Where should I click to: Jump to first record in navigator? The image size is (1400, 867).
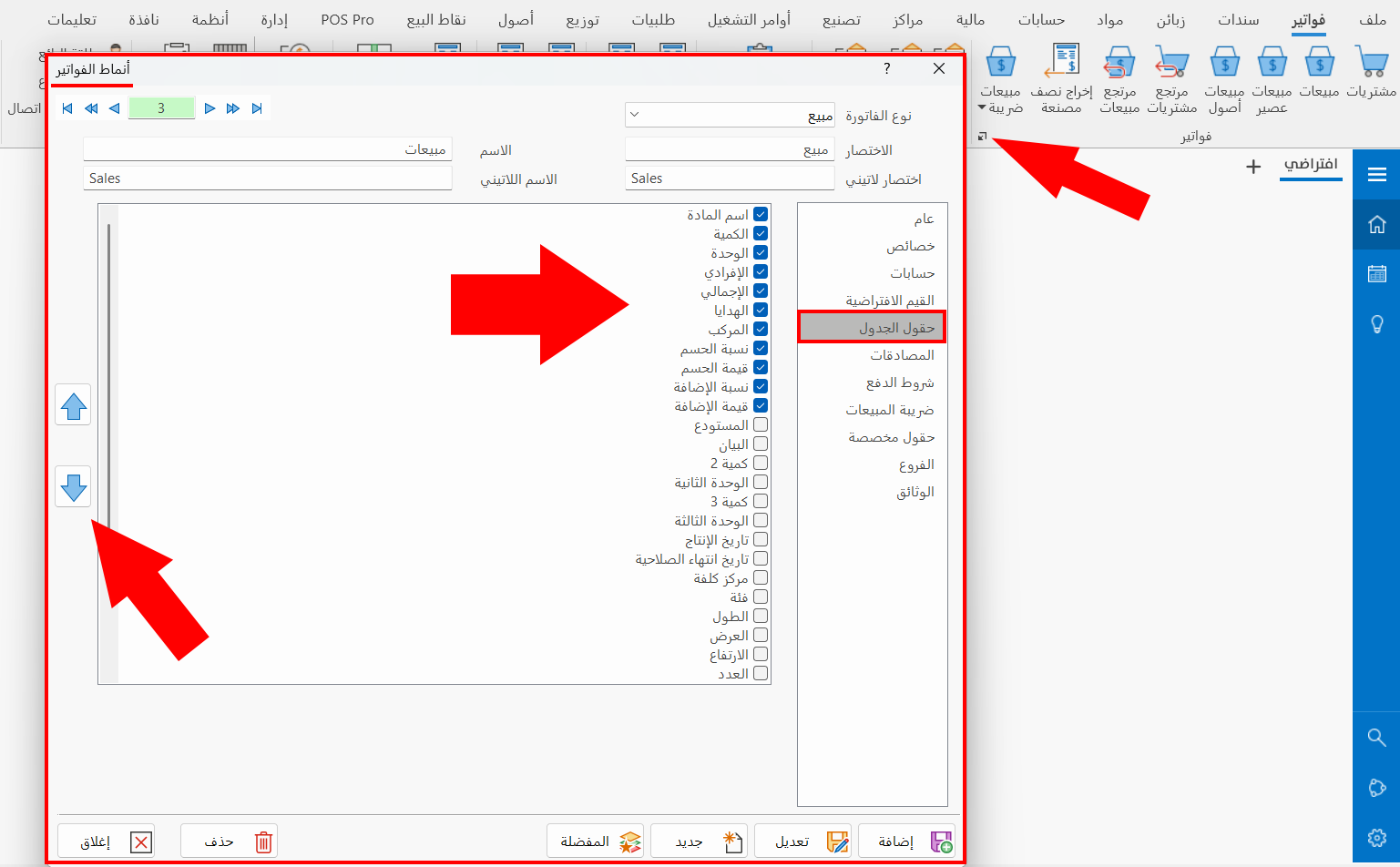(67, 108)
